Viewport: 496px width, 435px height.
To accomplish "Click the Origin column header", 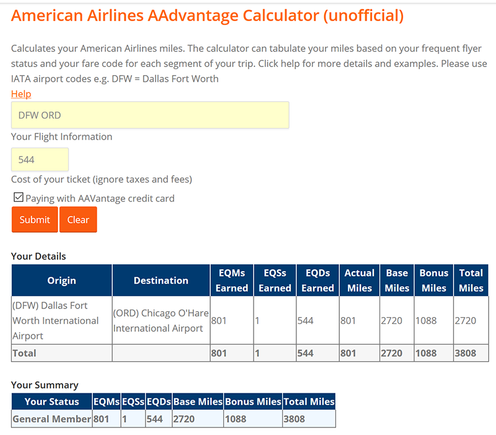I will (62, 280).
